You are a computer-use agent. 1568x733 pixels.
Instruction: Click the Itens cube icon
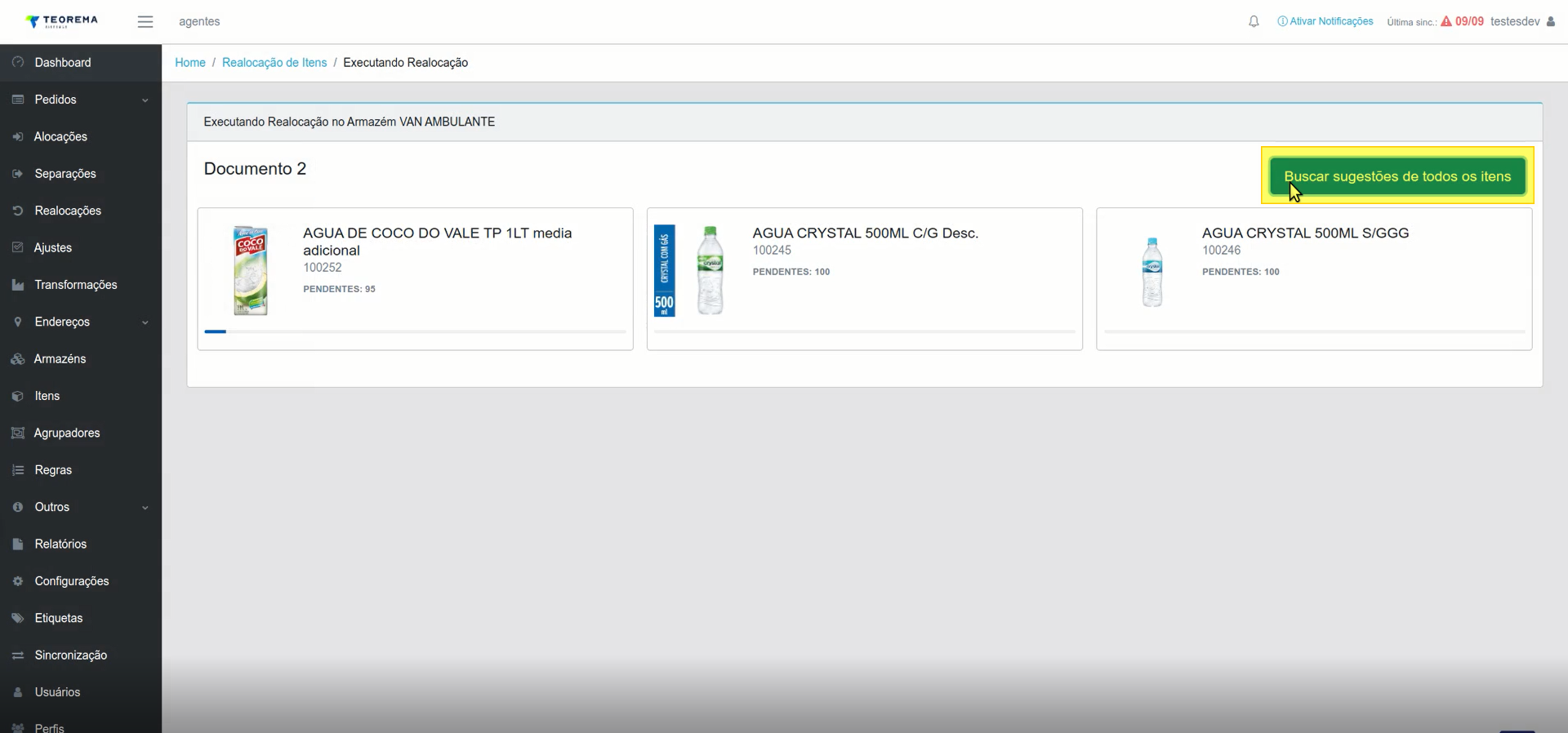18,396
